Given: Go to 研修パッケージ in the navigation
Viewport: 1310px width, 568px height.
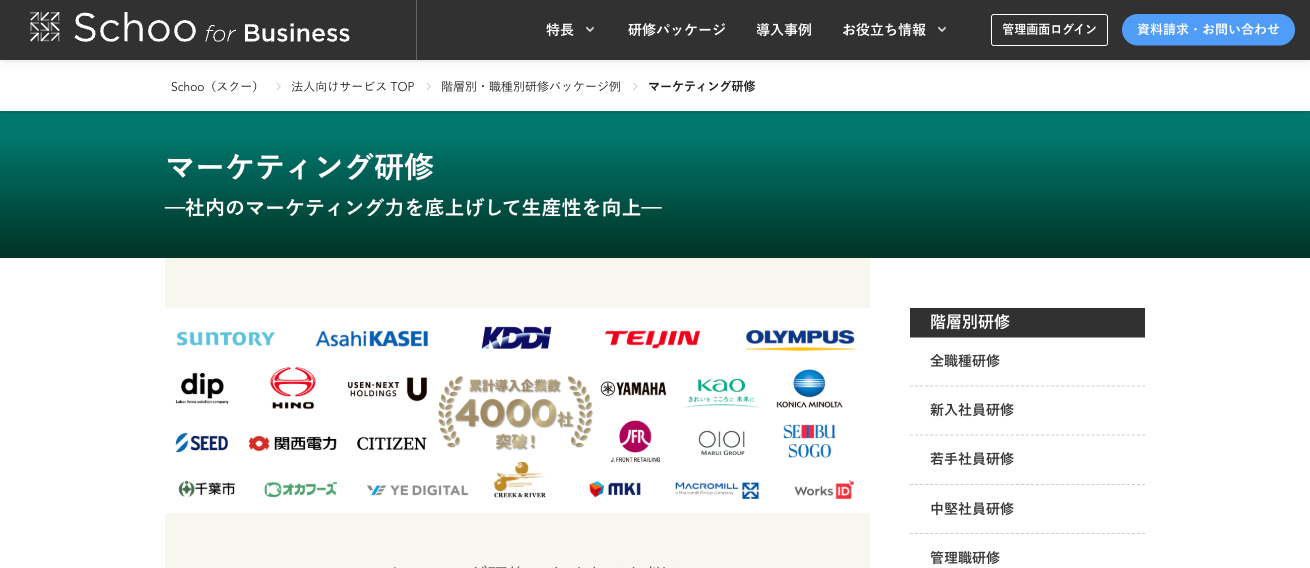Looking at the screenshot, I should click(x=677, y=30).
